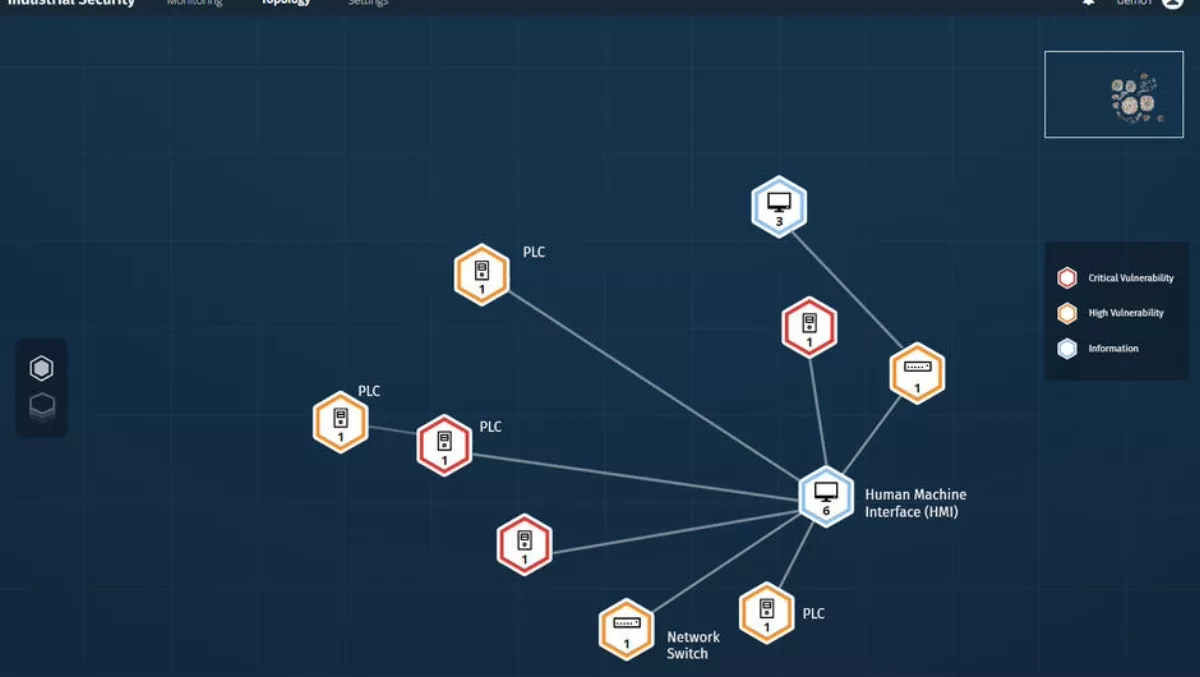Switch to layered hexagon view mode
The width and height of the screenshot is (1200, 677).
pyautogui.click(x=41, y=408)
